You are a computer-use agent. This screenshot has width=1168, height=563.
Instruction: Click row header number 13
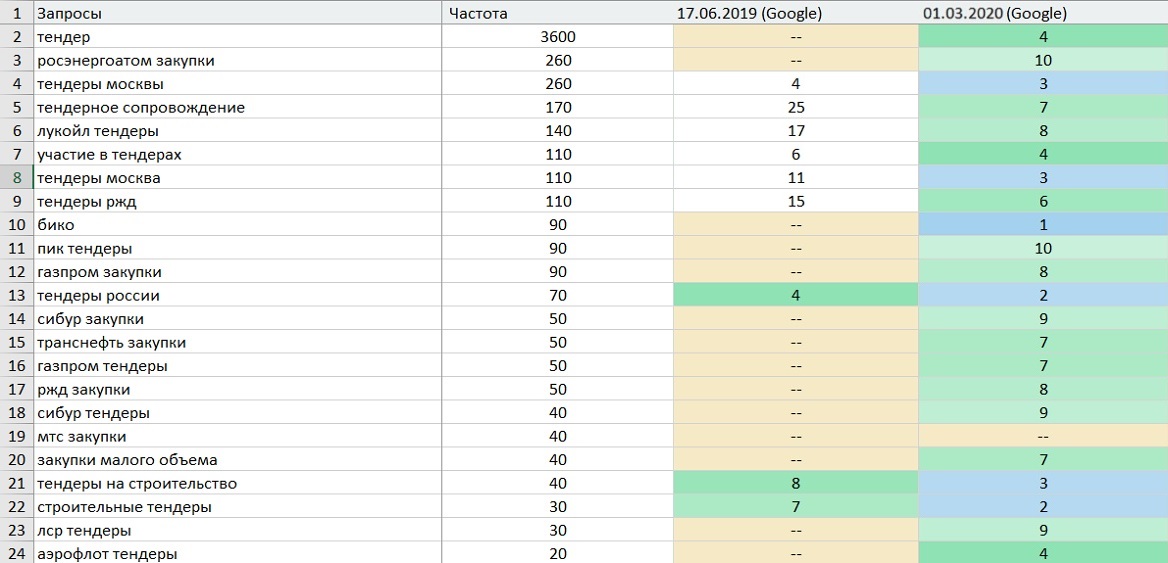[16, 295]
